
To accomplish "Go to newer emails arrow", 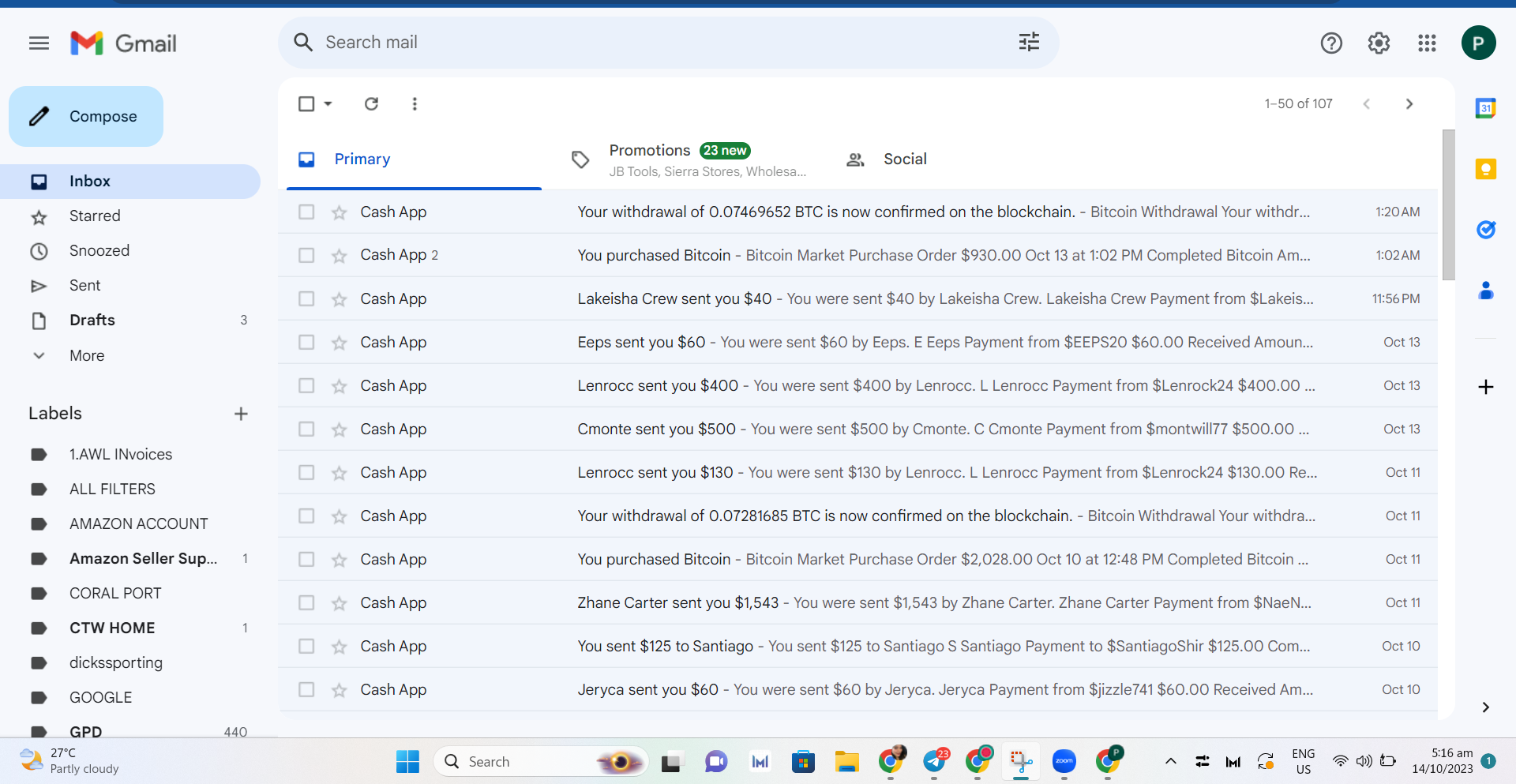I will click(x=1366, y=103).
